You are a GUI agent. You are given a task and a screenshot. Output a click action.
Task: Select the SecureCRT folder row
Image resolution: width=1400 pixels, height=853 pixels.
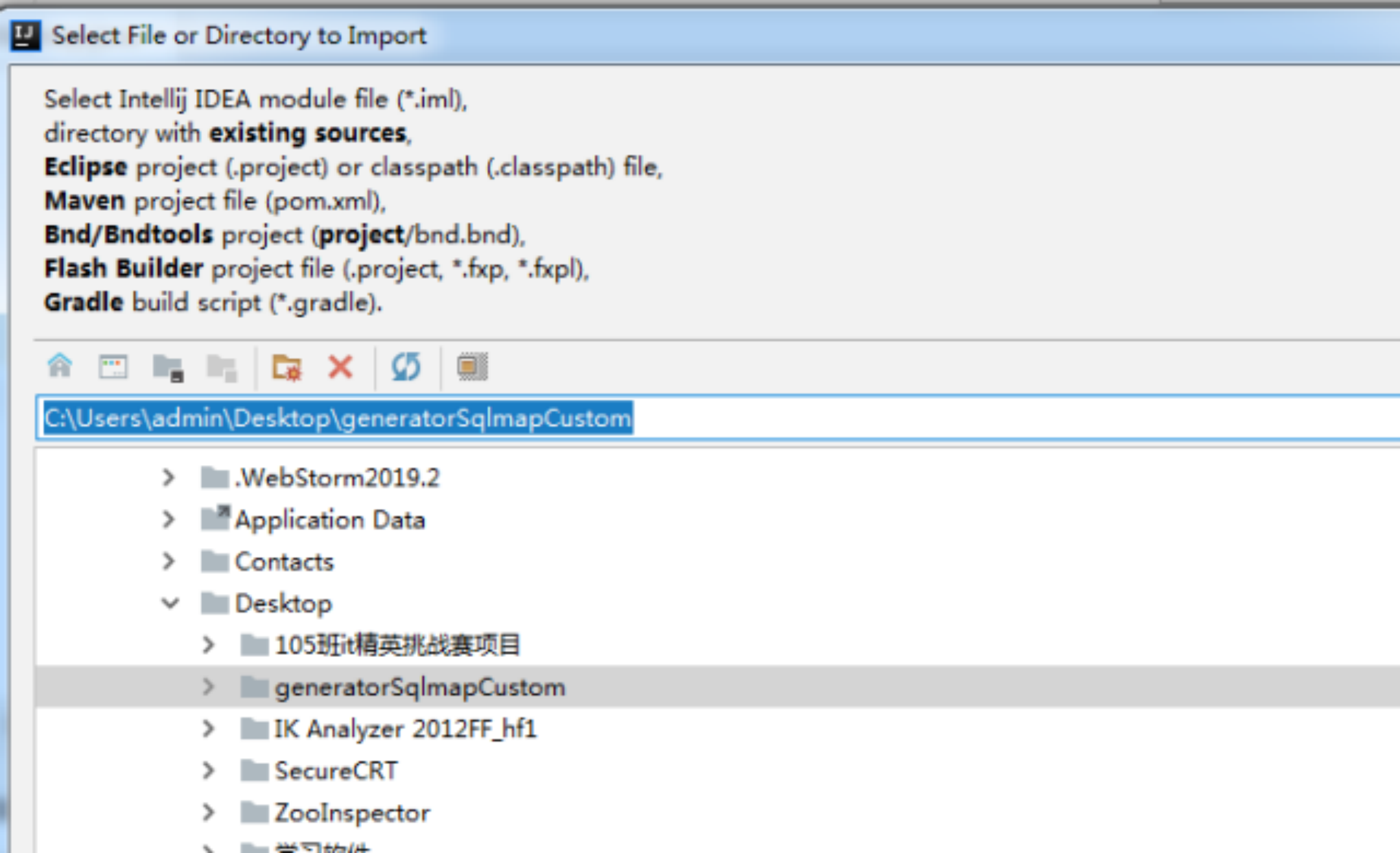718,771
